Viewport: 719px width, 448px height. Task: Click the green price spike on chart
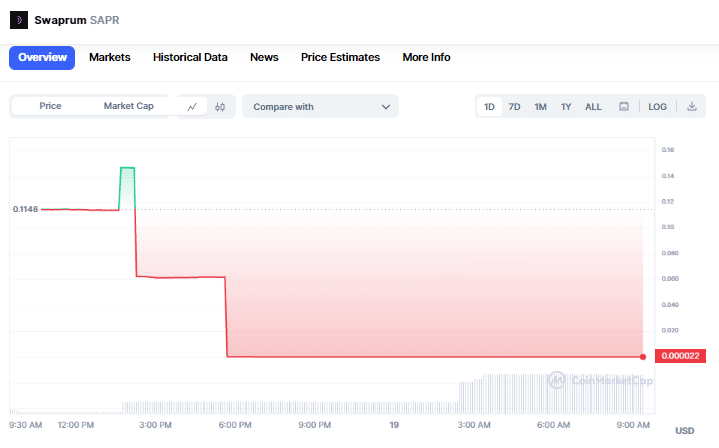click(127, 188)
